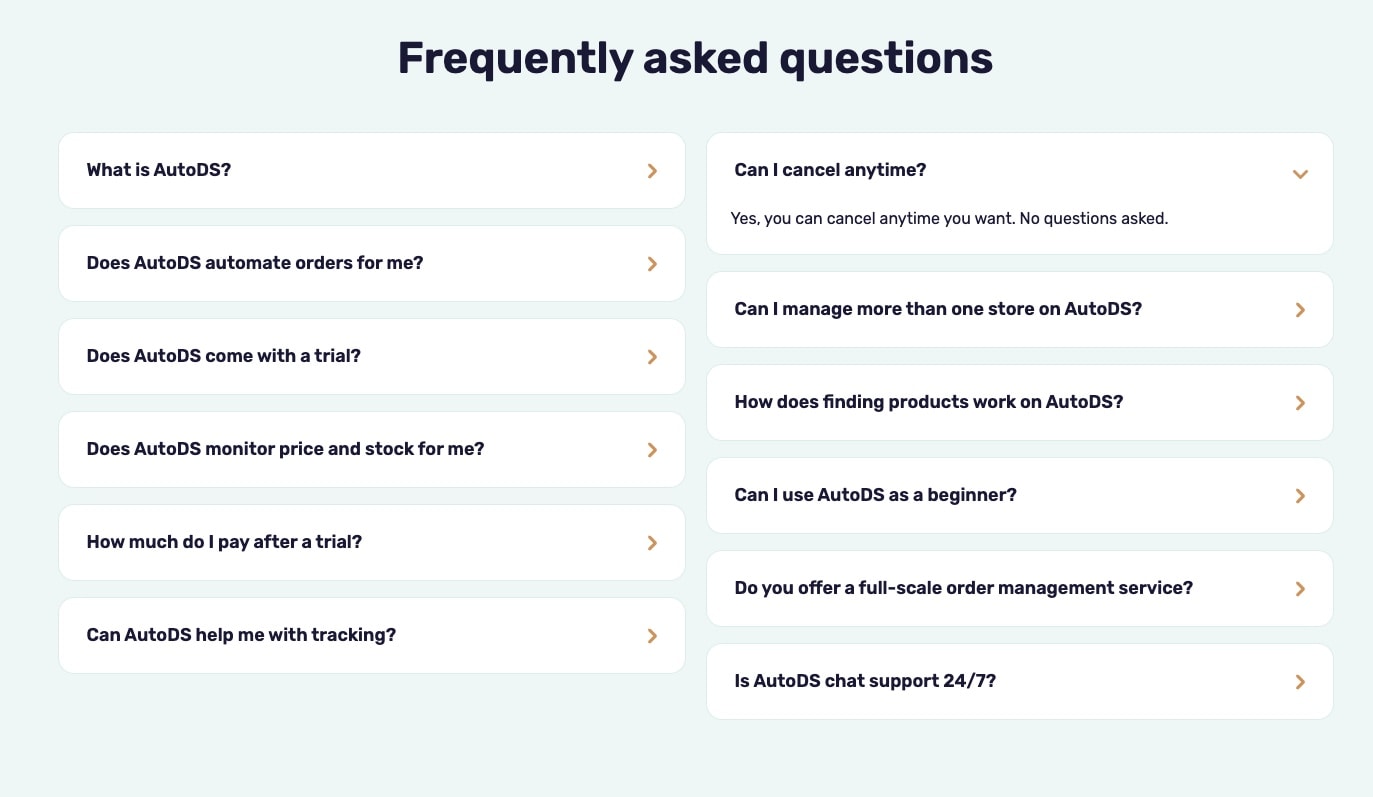The image size is (1373, 797).
Task: Click the arrow next to the trial question
Action: pyautogui.click(x=652, y=357)
